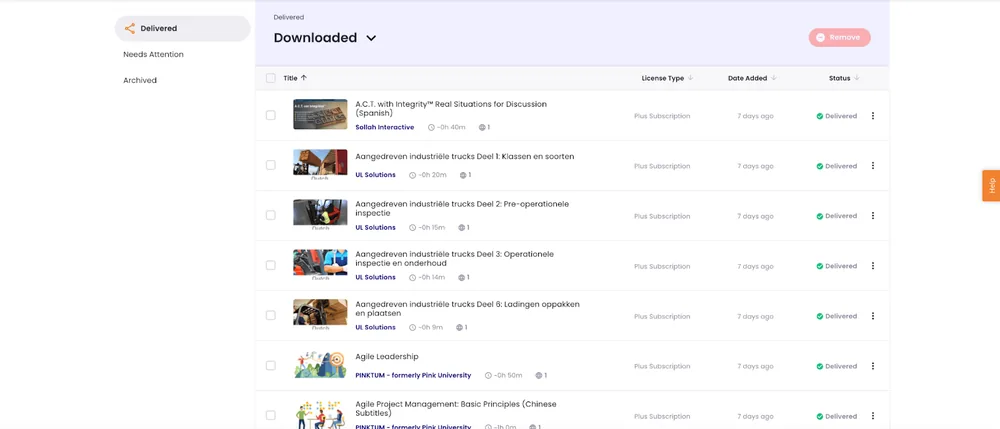Sort by Title column arrow
The width and height of the screenshot is (1000, 429).
pos(304,78)
